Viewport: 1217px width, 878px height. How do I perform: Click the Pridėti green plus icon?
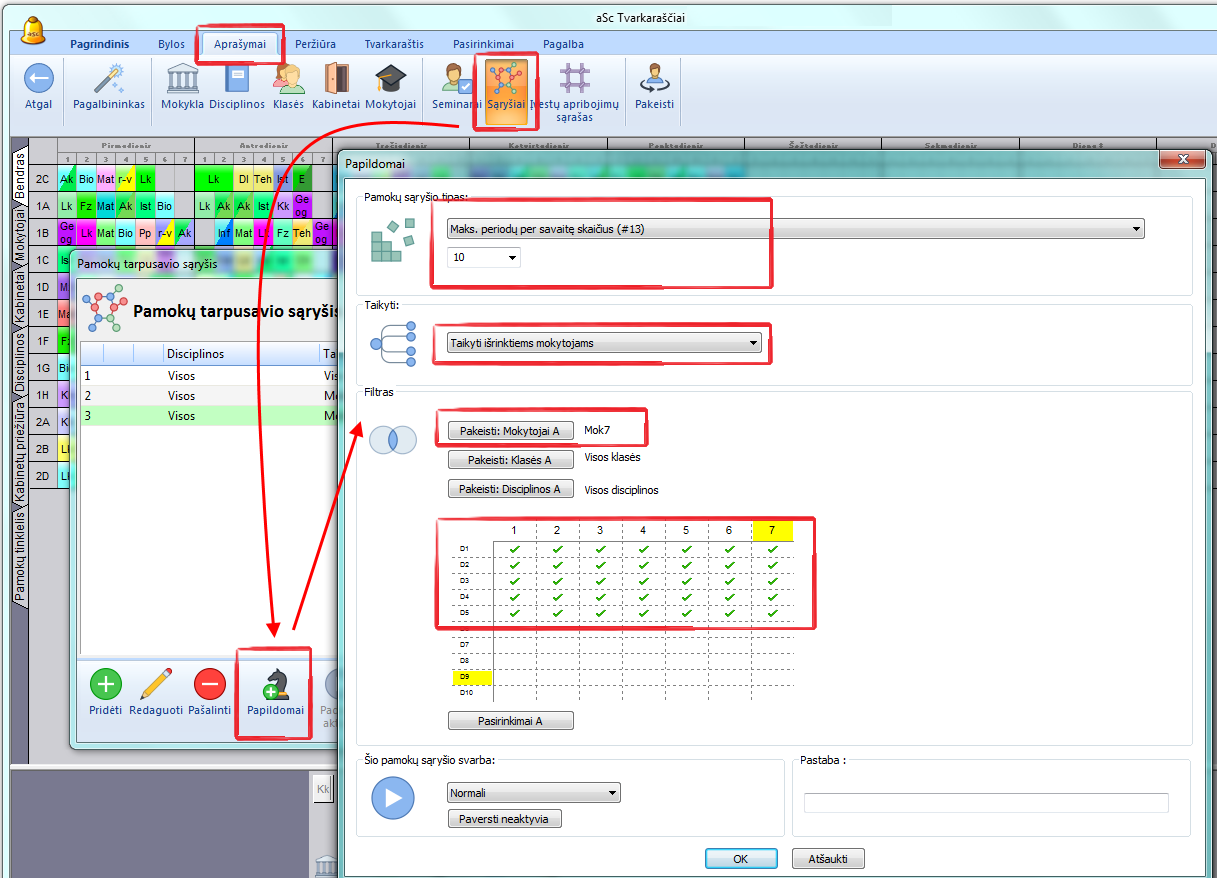point(106,685)
